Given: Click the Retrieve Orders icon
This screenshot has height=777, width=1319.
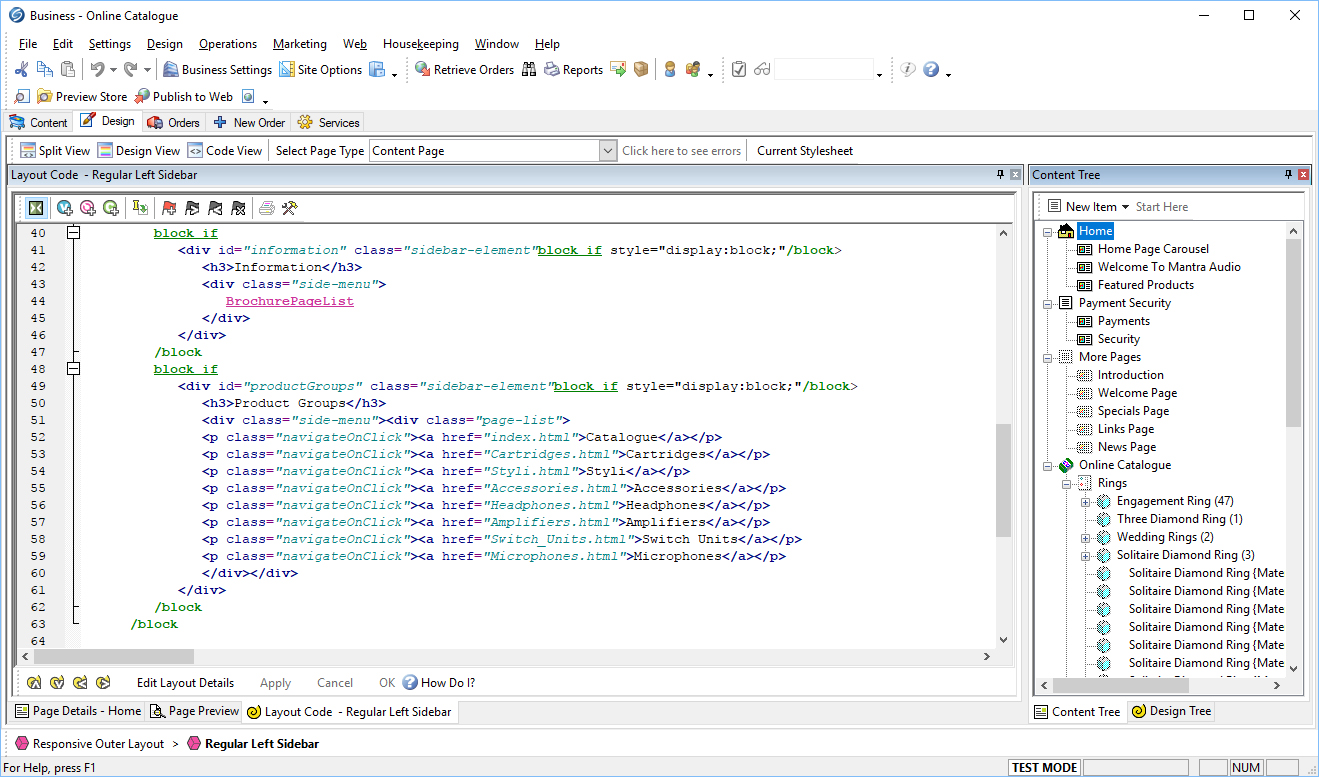Looking at the screenshot, I should click(x=423, y=69).
